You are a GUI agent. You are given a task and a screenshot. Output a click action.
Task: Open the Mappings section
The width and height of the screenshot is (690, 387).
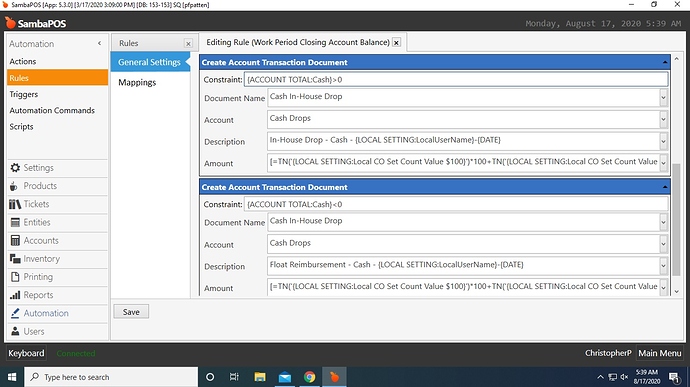coord(137,82)
